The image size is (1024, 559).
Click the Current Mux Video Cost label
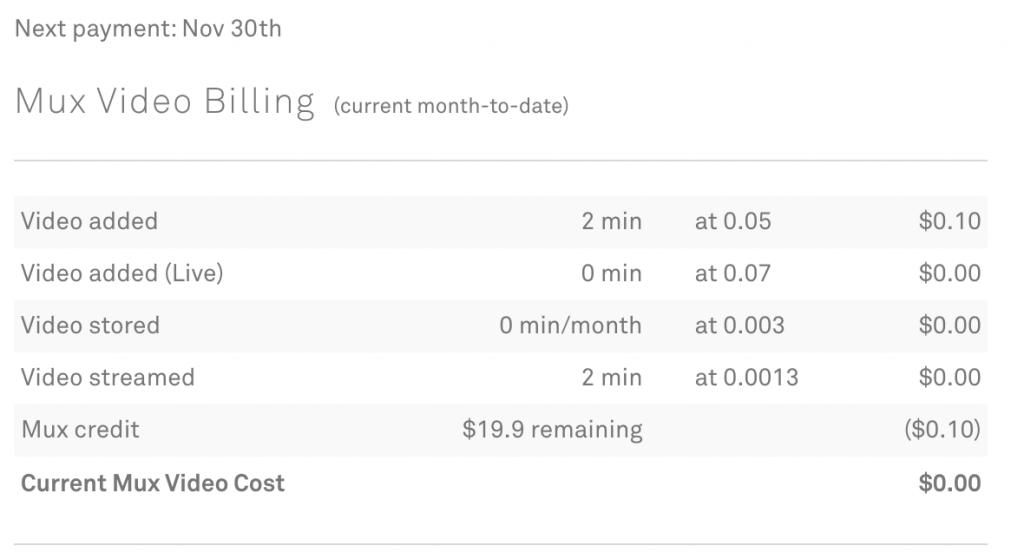(x=153, y=483)
